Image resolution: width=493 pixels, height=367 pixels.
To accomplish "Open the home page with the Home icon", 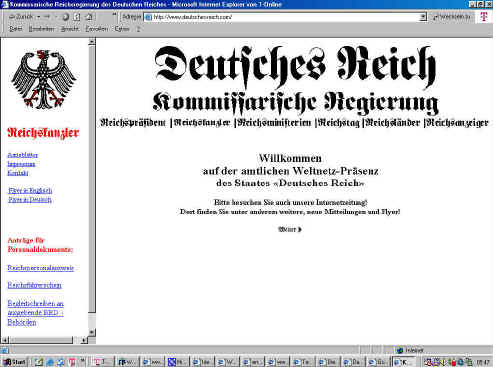I will 89,17.
